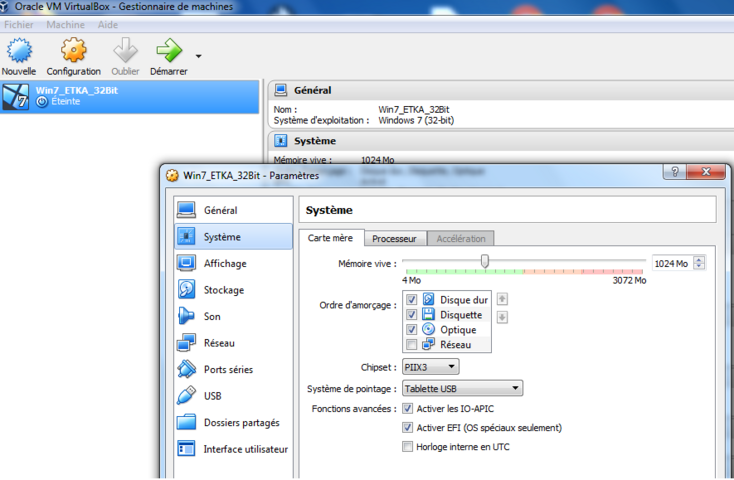Open the Fichier menu
This screenshot has height=480, width=734.
(19, 25)
